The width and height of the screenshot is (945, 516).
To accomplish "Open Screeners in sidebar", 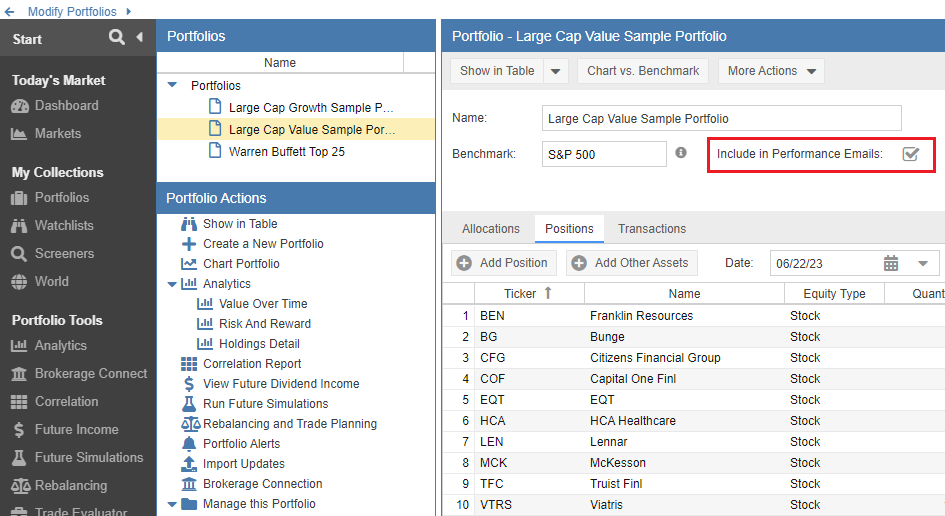I will coord(52,254).
